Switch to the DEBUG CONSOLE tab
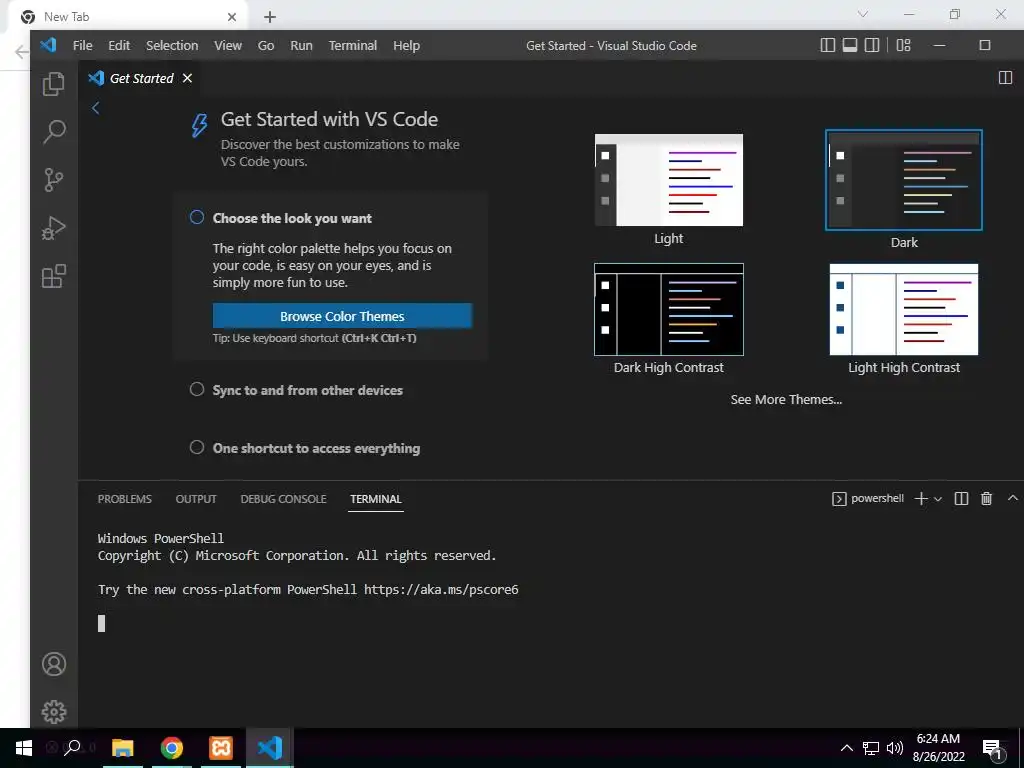 [x=283, y=499]
